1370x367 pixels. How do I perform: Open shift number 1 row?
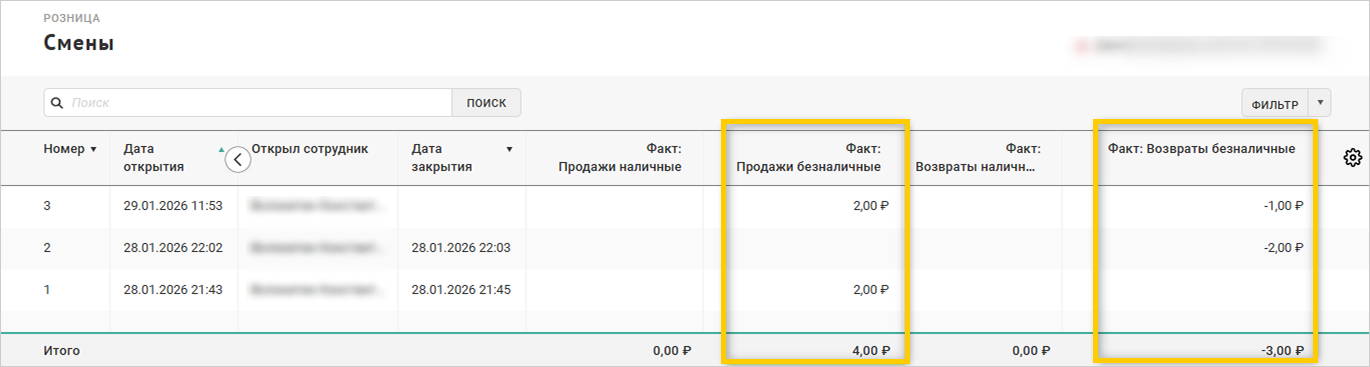(685, 289)
